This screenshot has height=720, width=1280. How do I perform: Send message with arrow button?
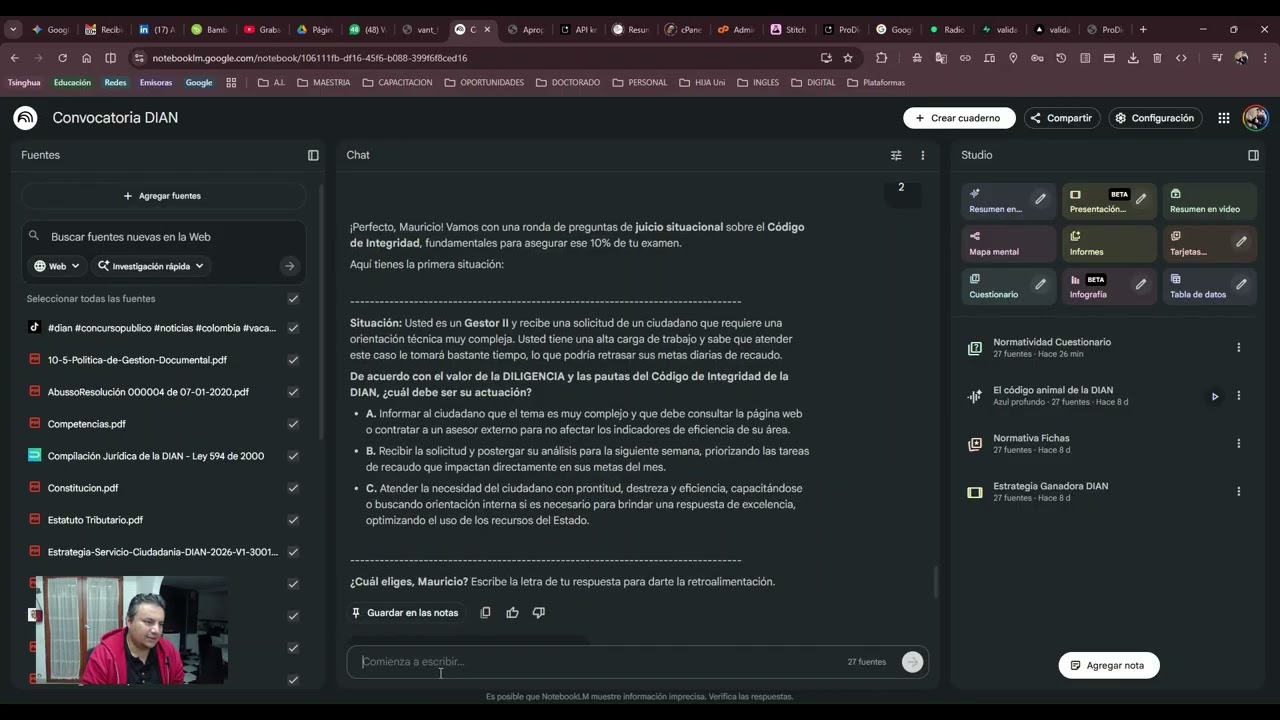click(912, 662)
